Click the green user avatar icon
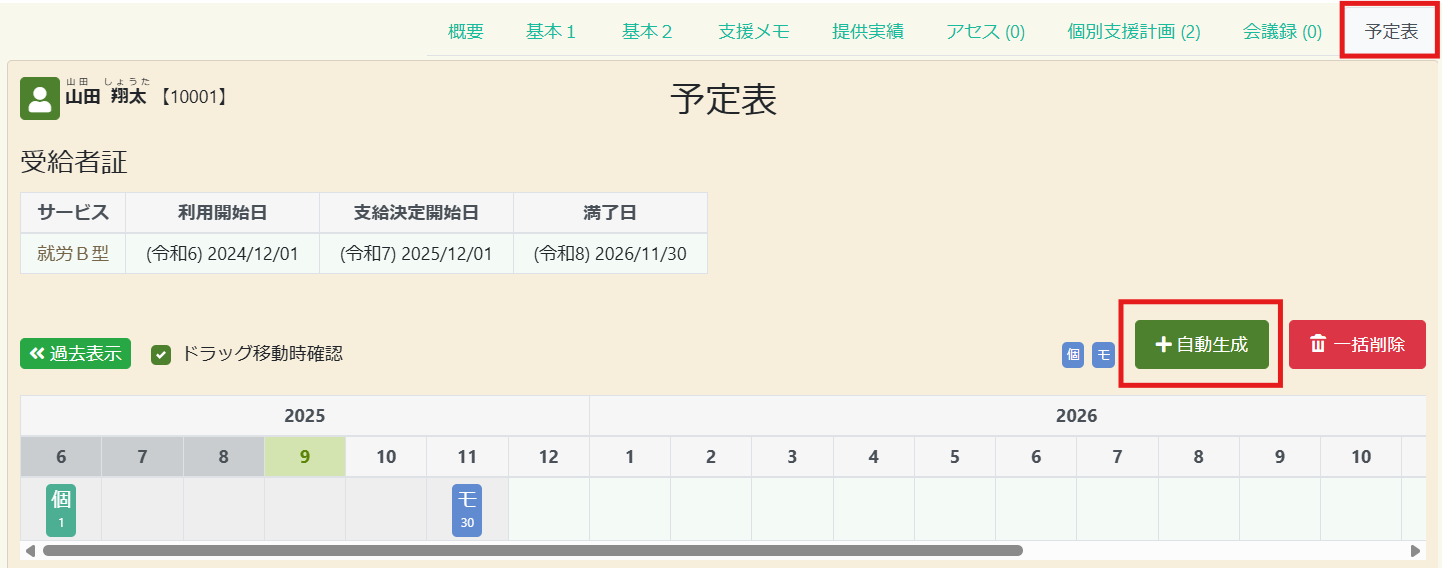This screenshot has width=1442, height=568. (40, 98)
